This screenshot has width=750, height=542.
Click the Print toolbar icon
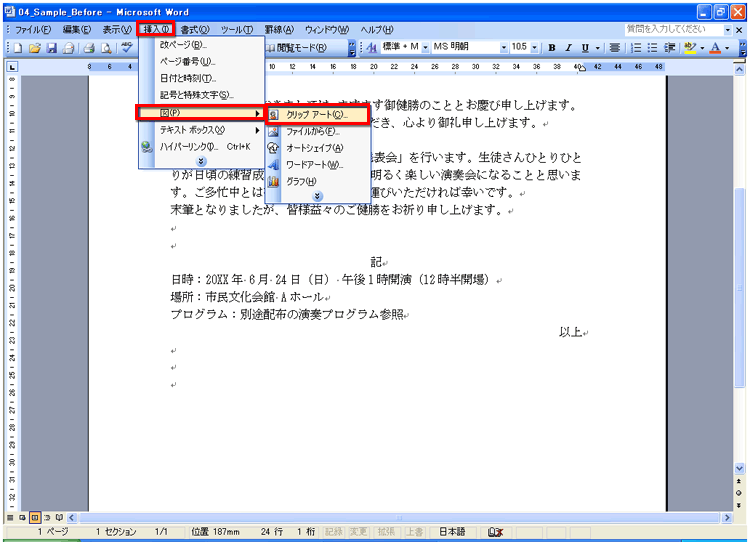[x=89, y=48]
